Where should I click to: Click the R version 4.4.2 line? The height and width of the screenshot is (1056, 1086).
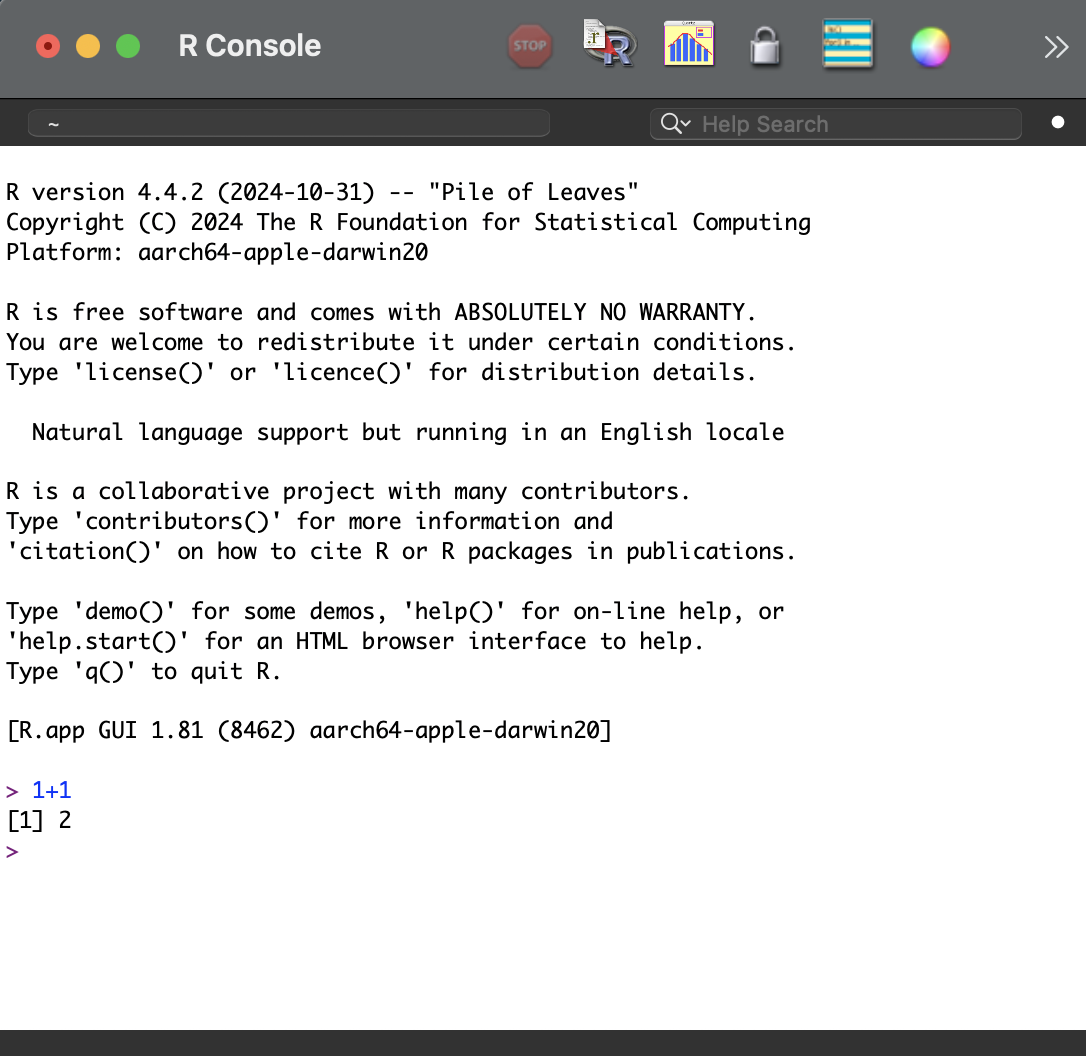pyautogui.click(x=322, y=192)
